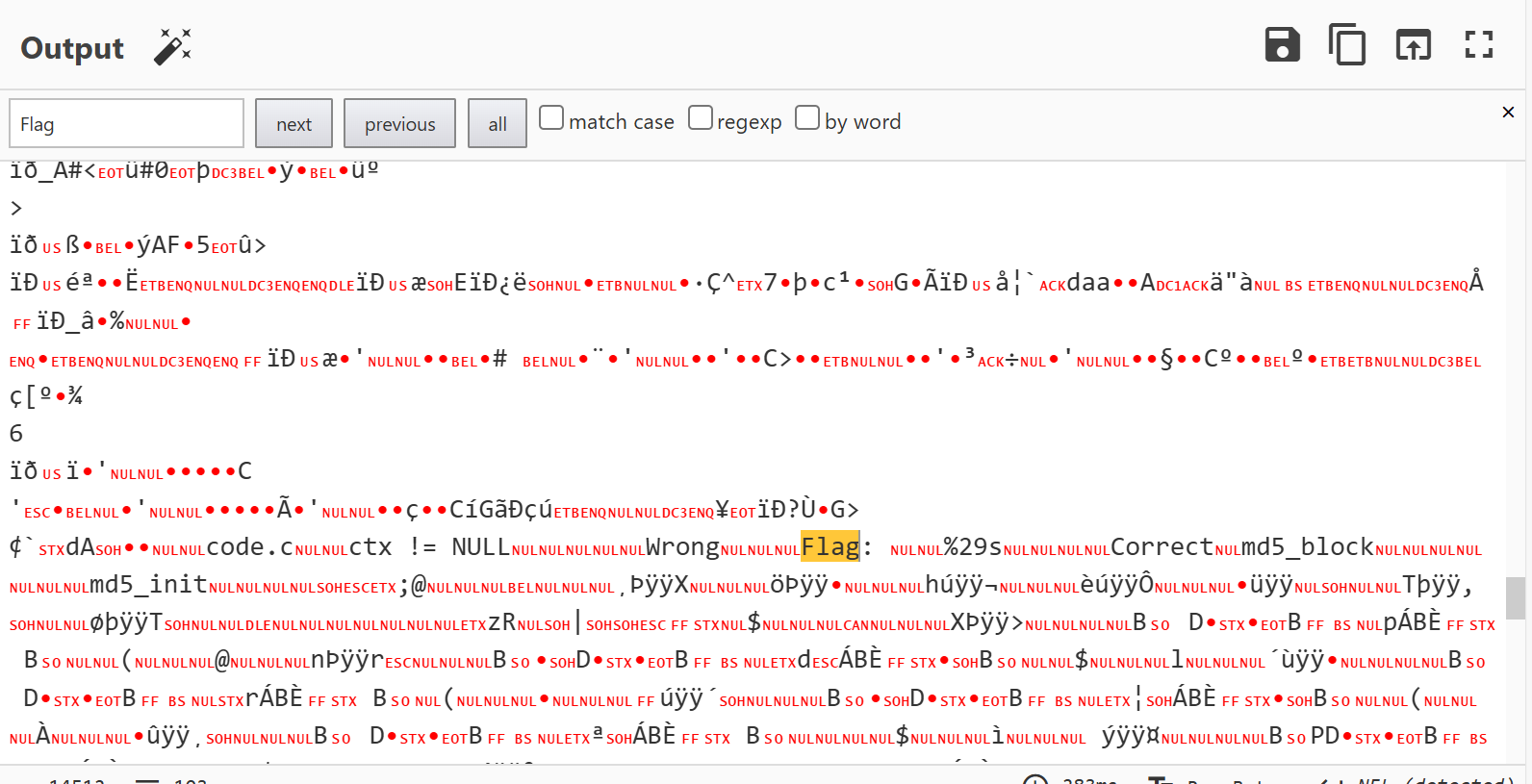Click the output vertical scrollbar thumb

pos(1515,597)
